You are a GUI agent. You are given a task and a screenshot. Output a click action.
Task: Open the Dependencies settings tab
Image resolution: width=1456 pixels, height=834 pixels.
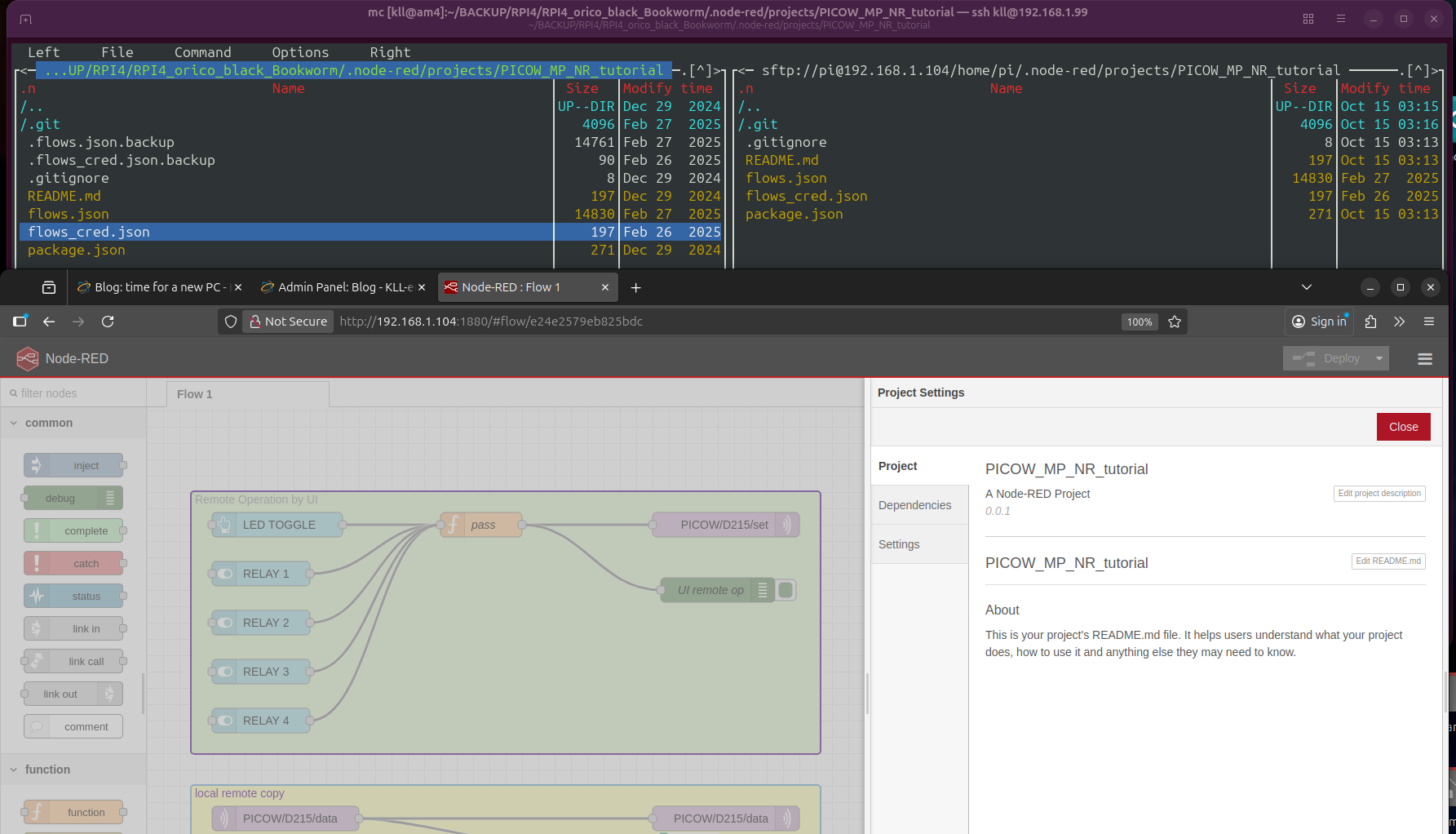point(914,505)
